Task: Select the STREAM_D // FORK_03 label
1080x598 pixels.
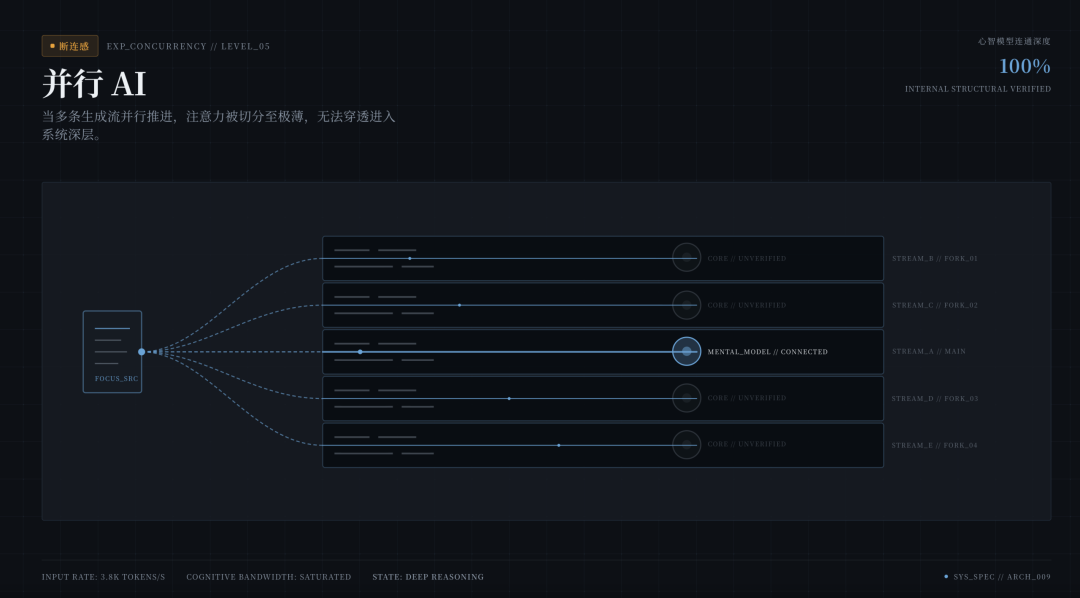Action: click(x=935, y=398)
